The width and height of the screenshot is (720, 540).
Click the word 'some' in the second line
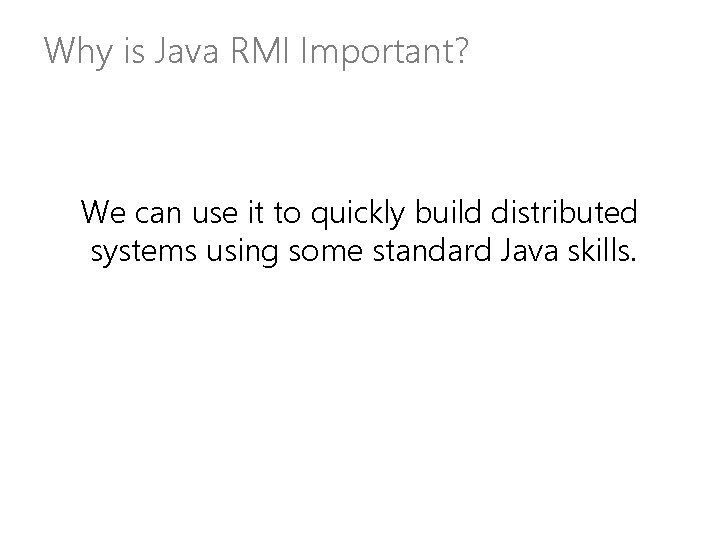point(326,251)
